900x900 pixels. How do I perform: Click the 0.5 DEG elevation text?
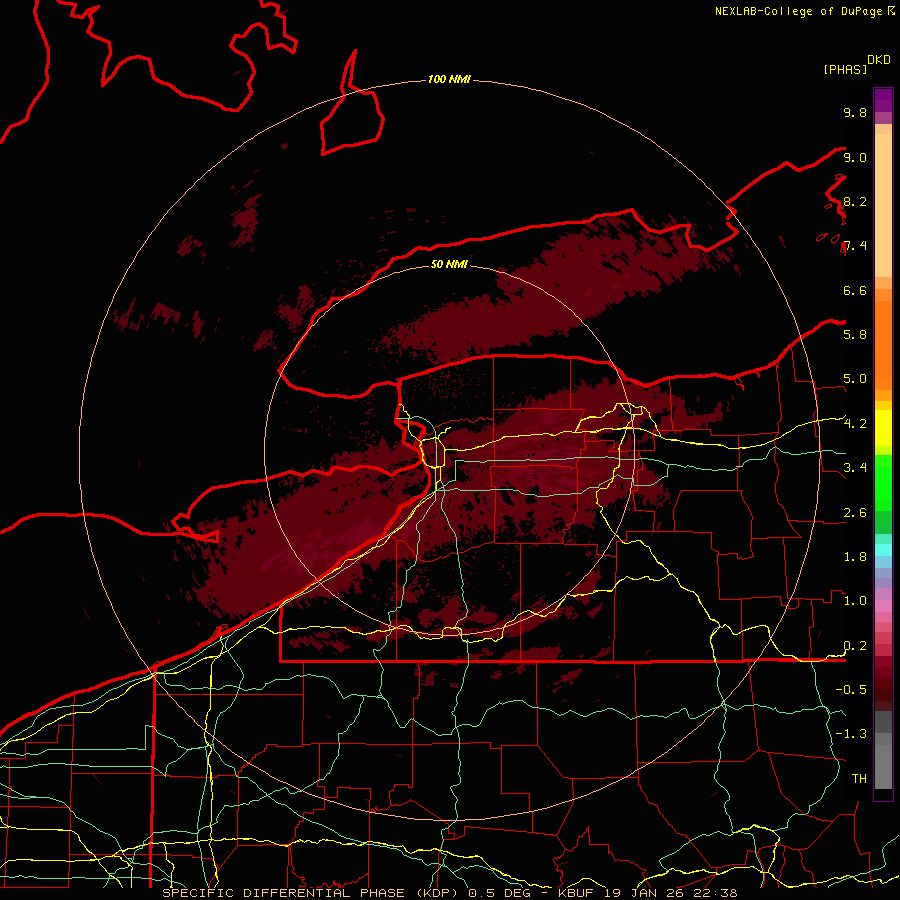click(499, 893)
